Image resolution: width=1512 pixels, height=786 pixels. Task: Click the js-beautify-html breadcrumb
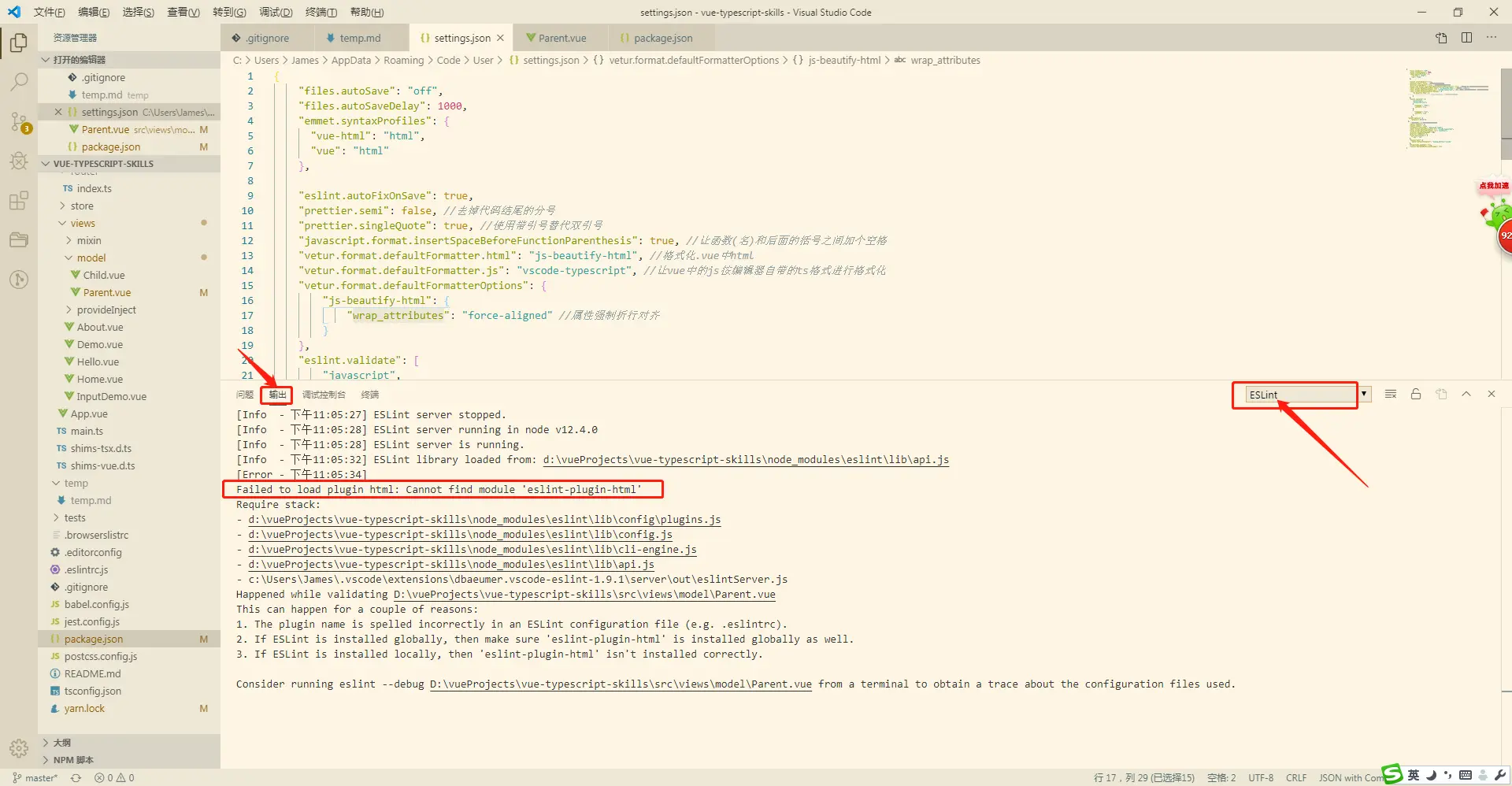pos(844,60)
